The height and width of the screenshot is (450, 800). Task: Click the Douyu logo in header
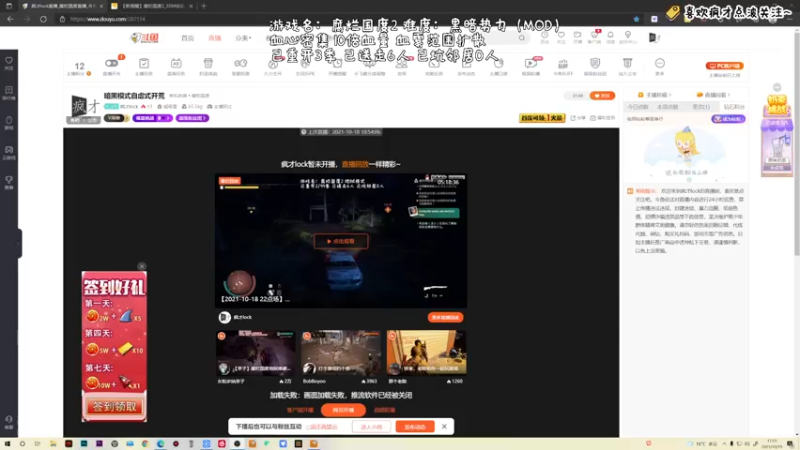[x=145, y=38]
